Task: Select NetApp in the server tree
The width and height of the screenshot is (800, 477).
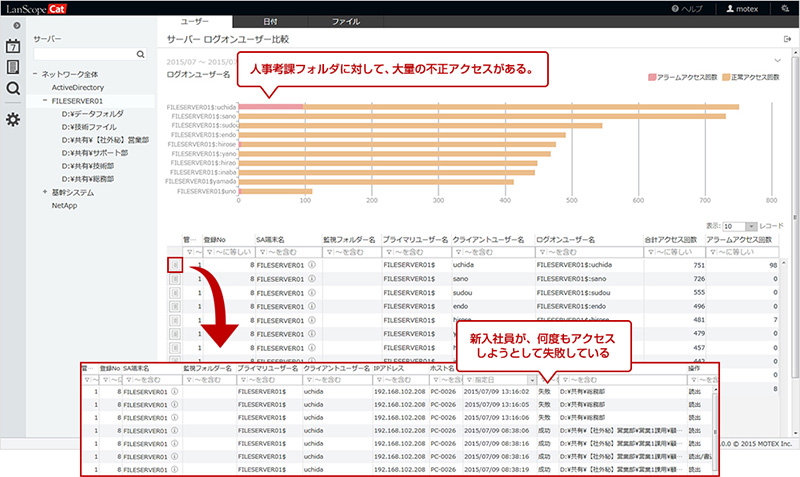Action: 64,206
